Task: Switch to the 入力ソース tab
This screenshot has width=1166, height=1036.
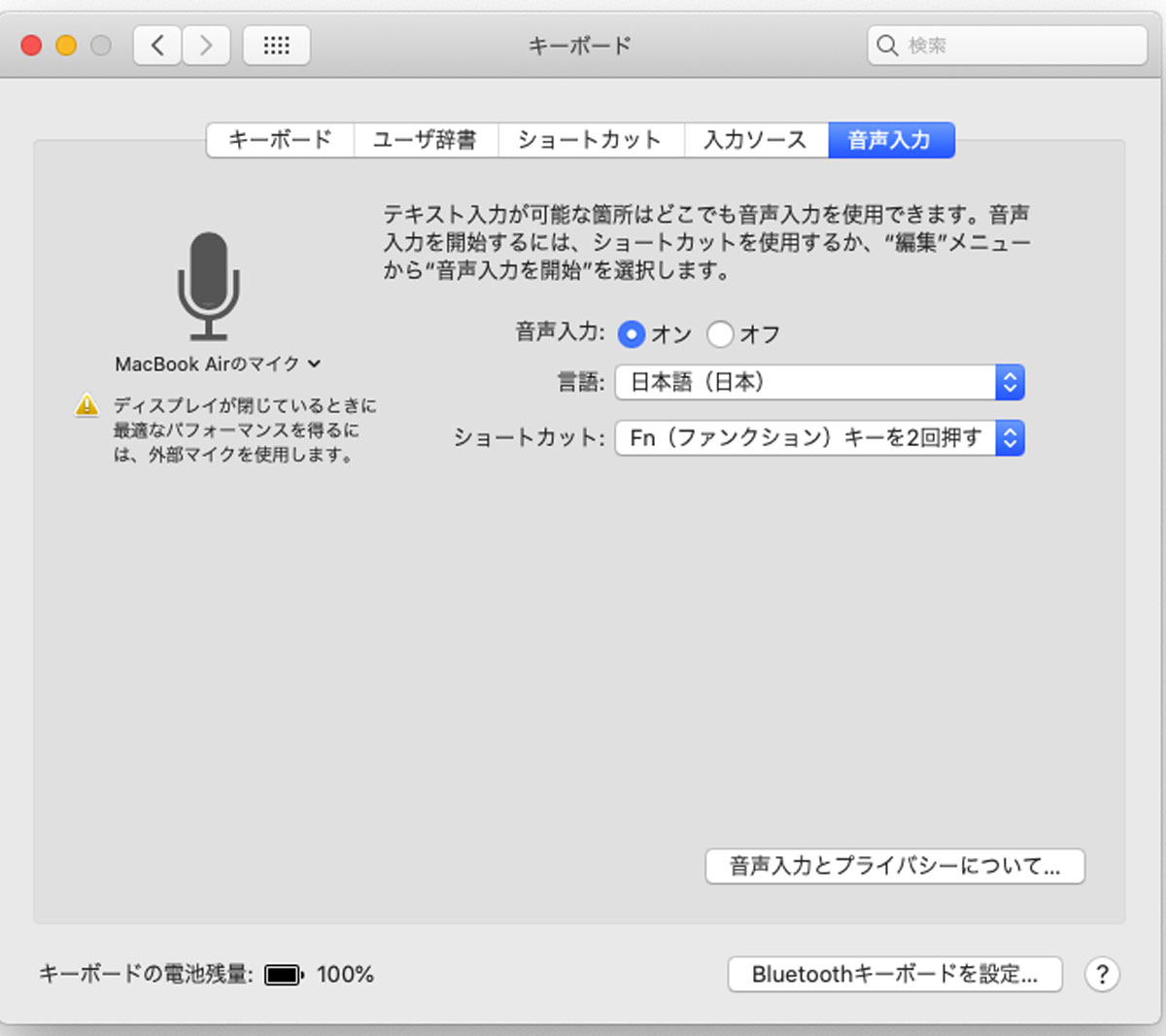Action: (x=756, y=140)
